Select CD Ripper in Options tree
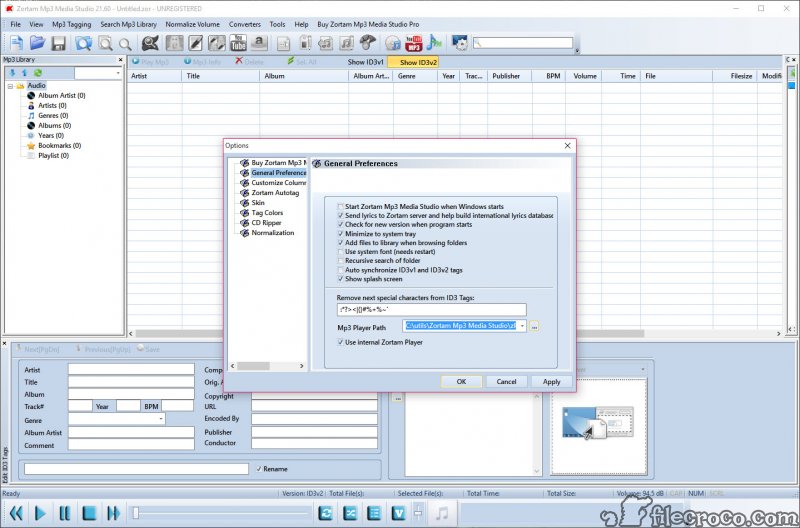800x528 pixels. coord(266,223)
